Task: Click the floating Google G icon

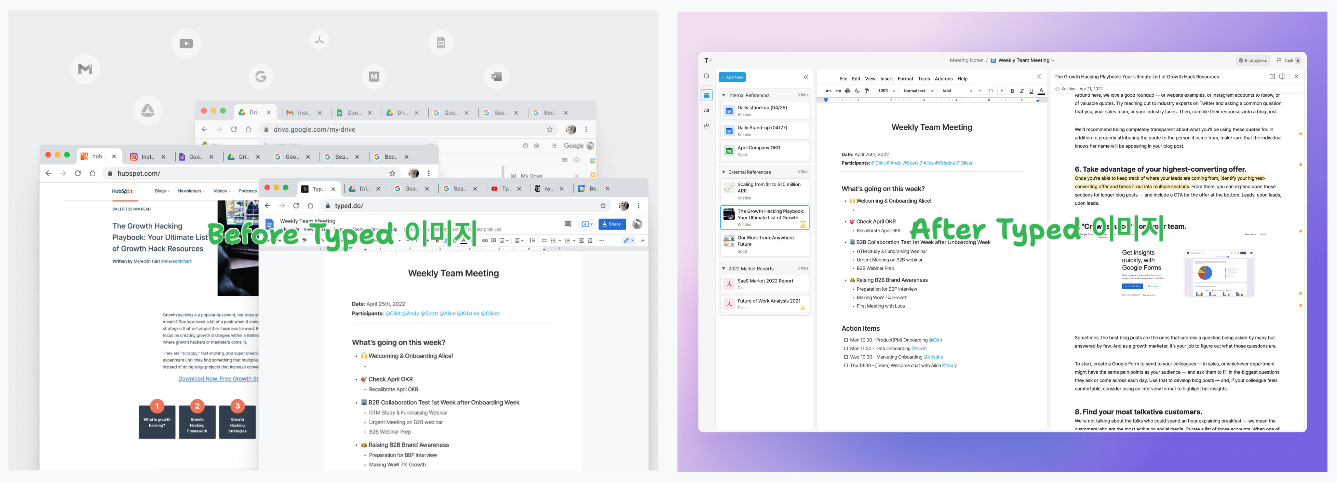Action: click(259, 75)
